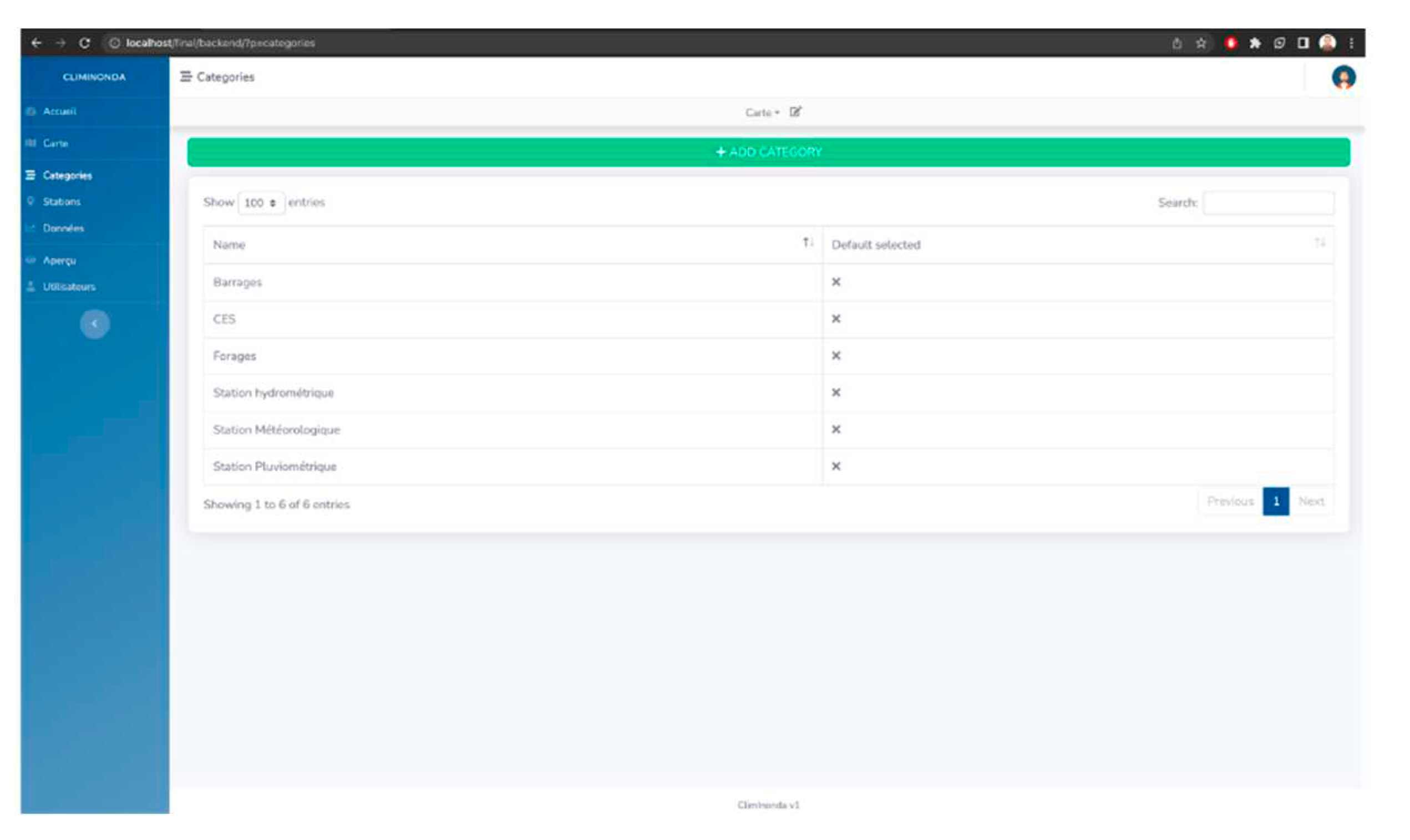The height and width of the screenshot is (840, 1410).
Task: Click the Station Météorologique row name
Action: (x=276, y=430)
